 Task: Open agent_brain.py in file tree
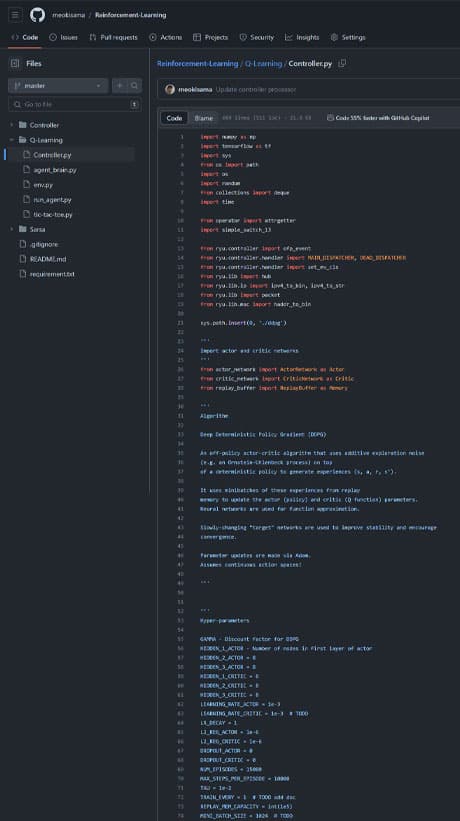click(x=54, y=170)
